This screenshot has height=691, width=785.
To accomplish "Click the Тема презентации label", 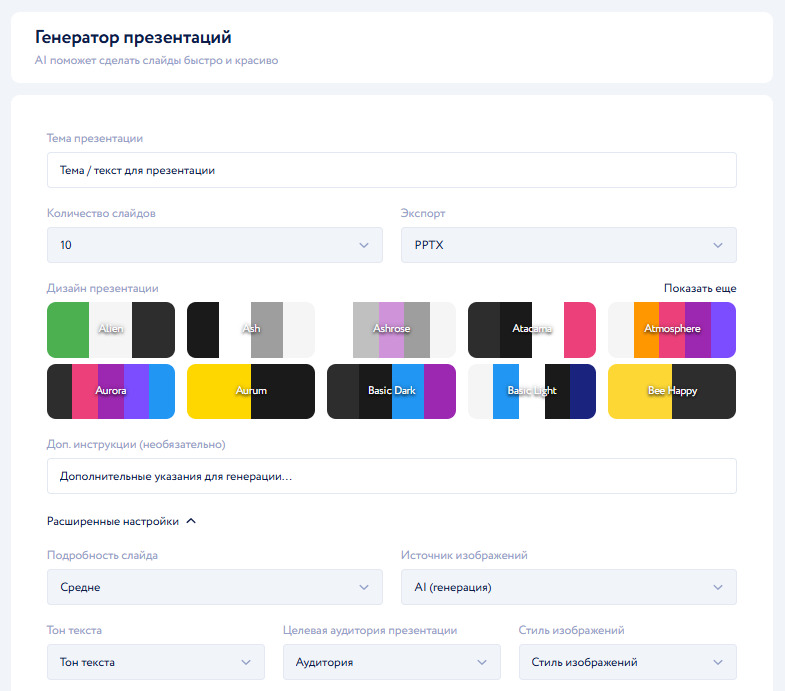I will pyautogui.click(x=95, y=138).
